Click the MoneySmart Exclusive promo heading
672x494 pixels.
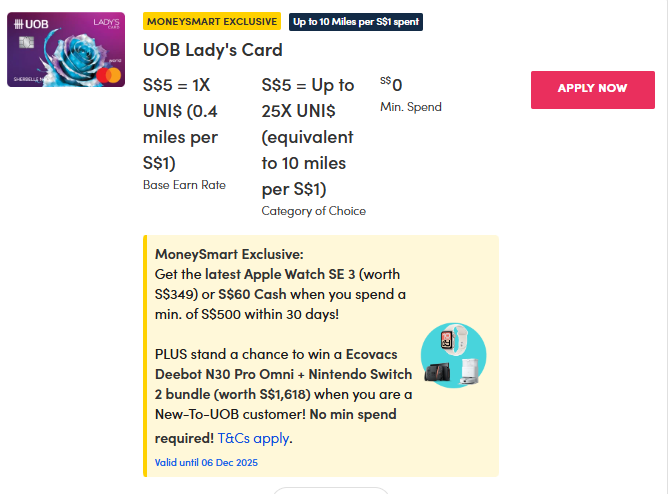[x=229, y=254]
